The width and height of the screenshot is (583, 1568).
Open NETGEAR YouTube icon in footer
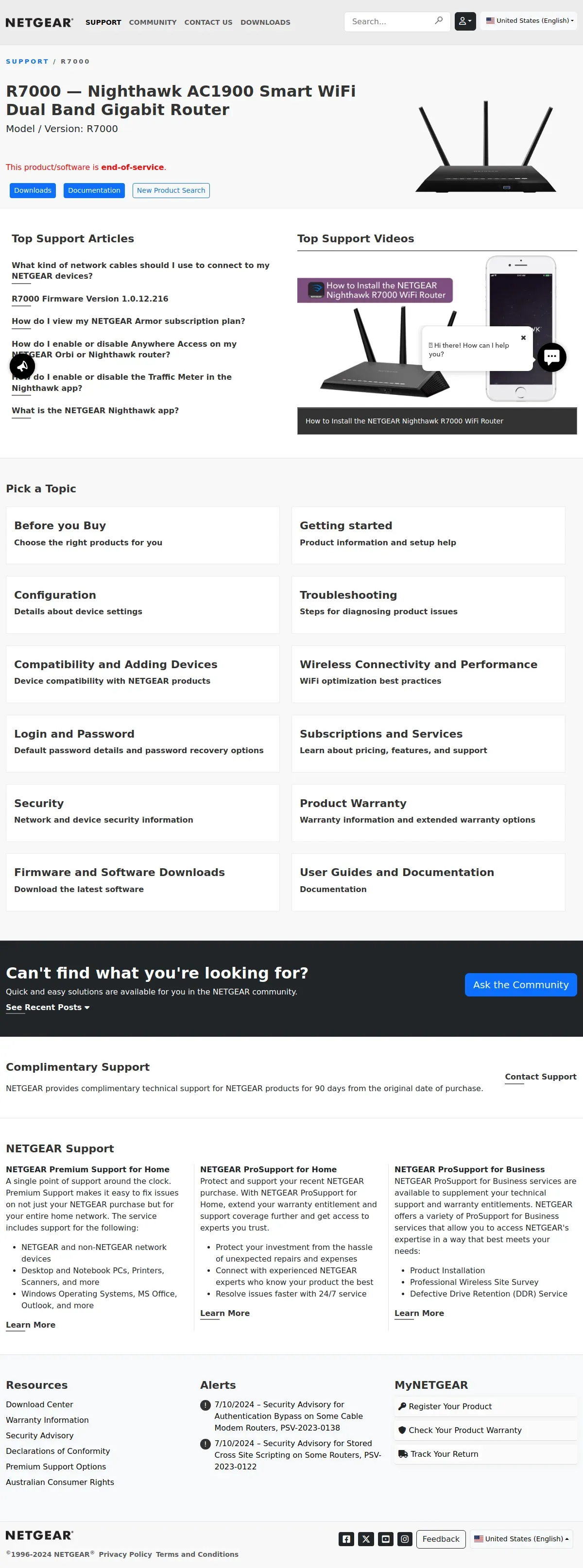pos(386,1539)
